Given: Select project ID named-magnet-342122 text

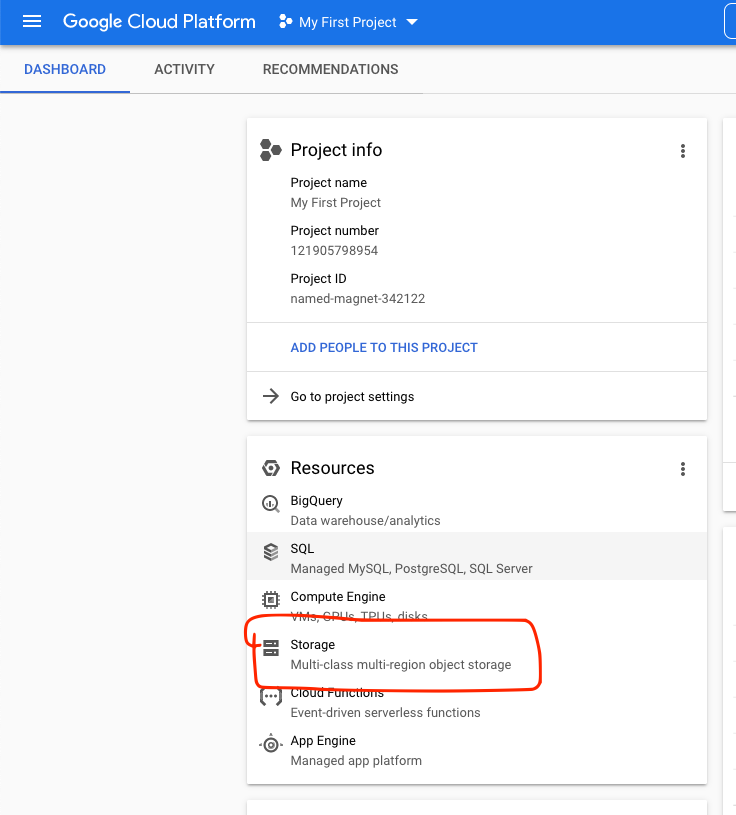Looking at the screenshot, I should point(358,298).
